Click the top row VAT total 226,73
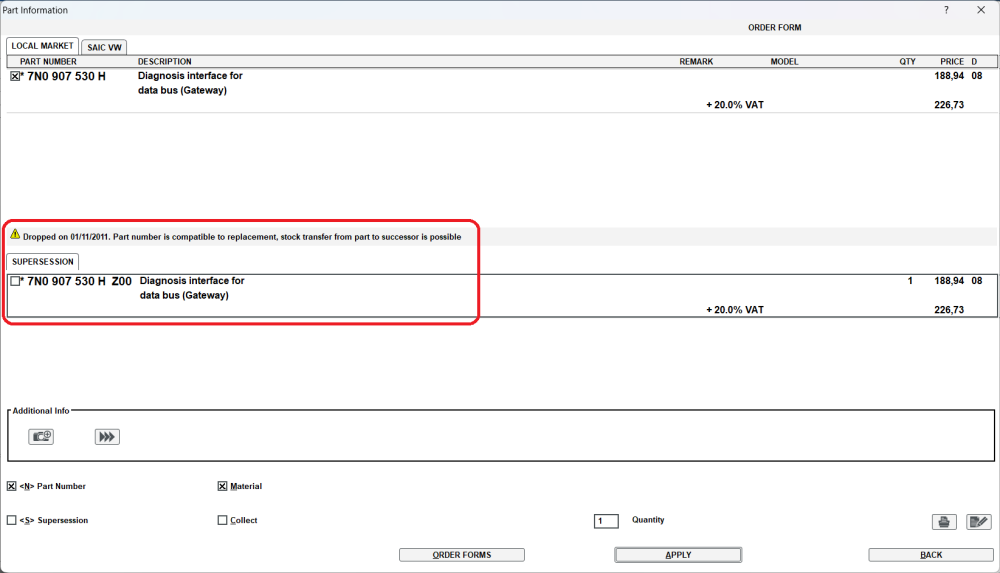 (x=949, y=105)
